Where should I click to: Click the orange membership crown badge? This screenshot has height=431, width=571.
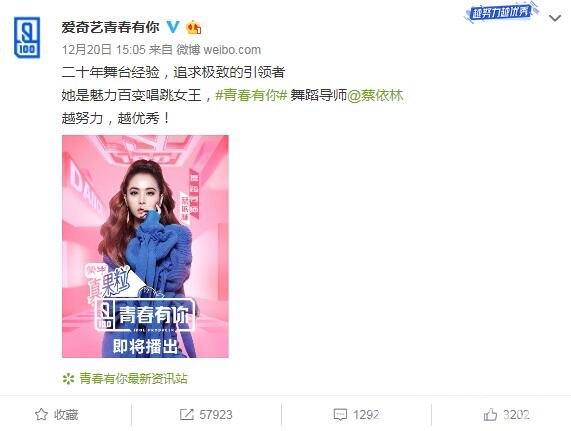[x=193, y=27]
